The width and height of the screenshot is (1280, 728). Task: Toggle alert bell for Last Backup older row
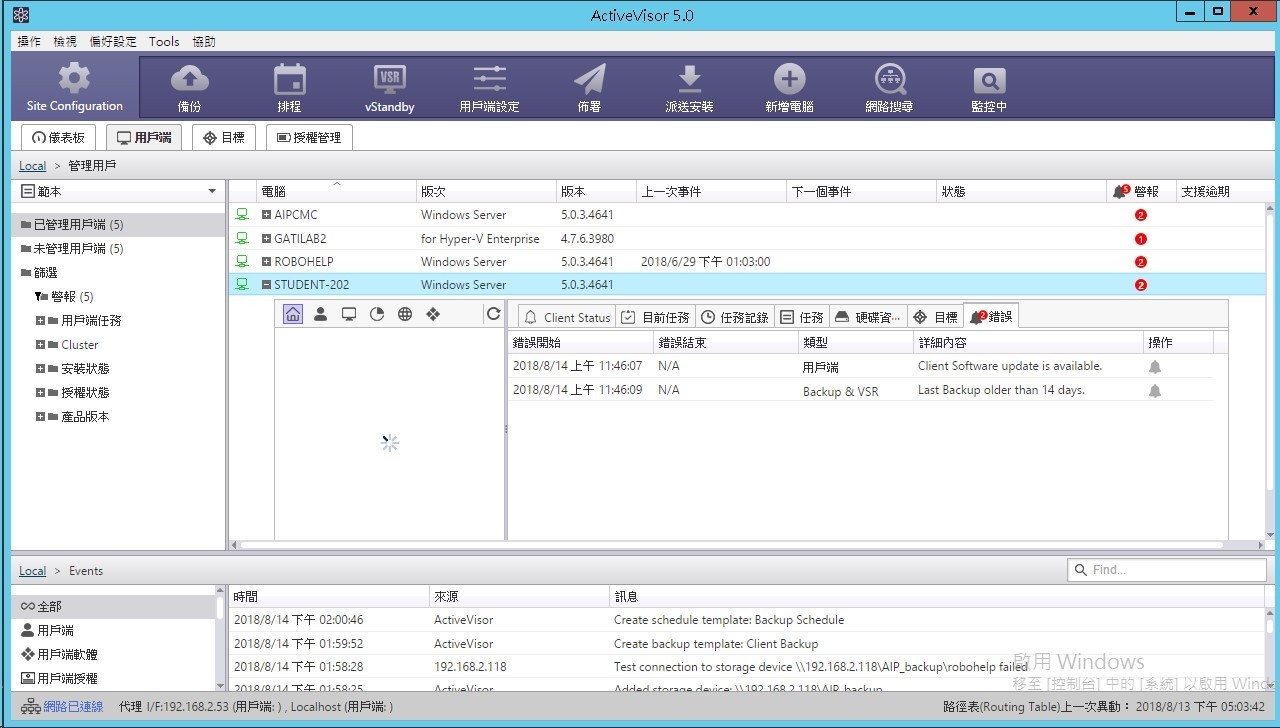click(1155, 391)
